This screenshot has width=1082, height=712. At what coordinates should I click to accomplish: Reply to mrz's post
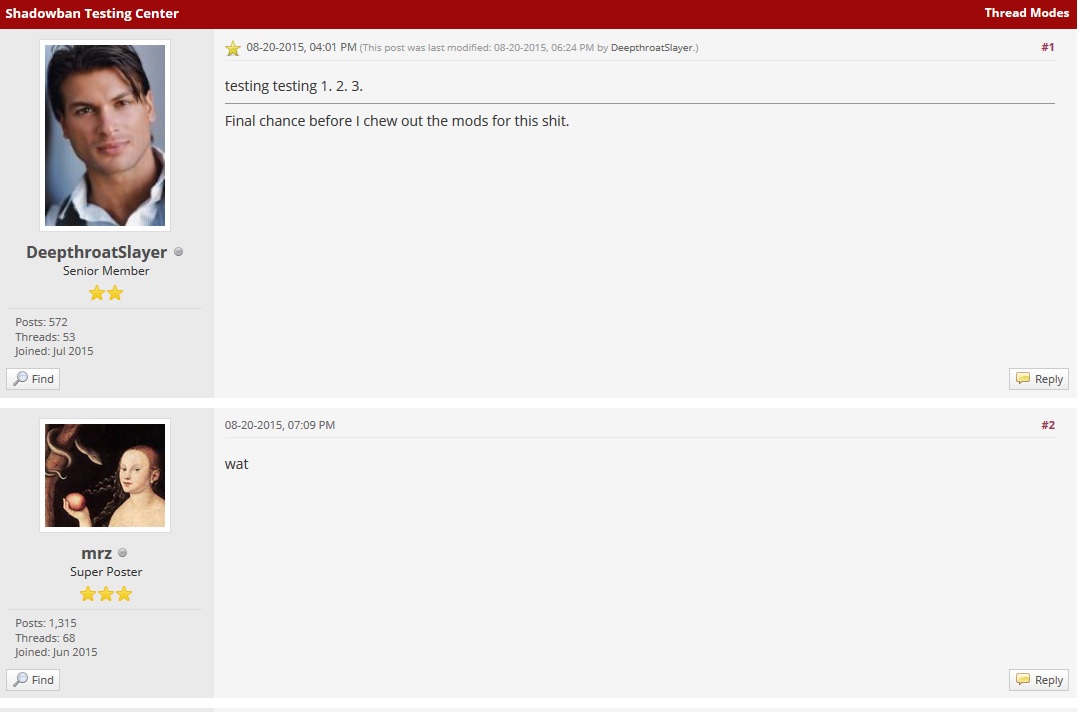coord(1039,680)
